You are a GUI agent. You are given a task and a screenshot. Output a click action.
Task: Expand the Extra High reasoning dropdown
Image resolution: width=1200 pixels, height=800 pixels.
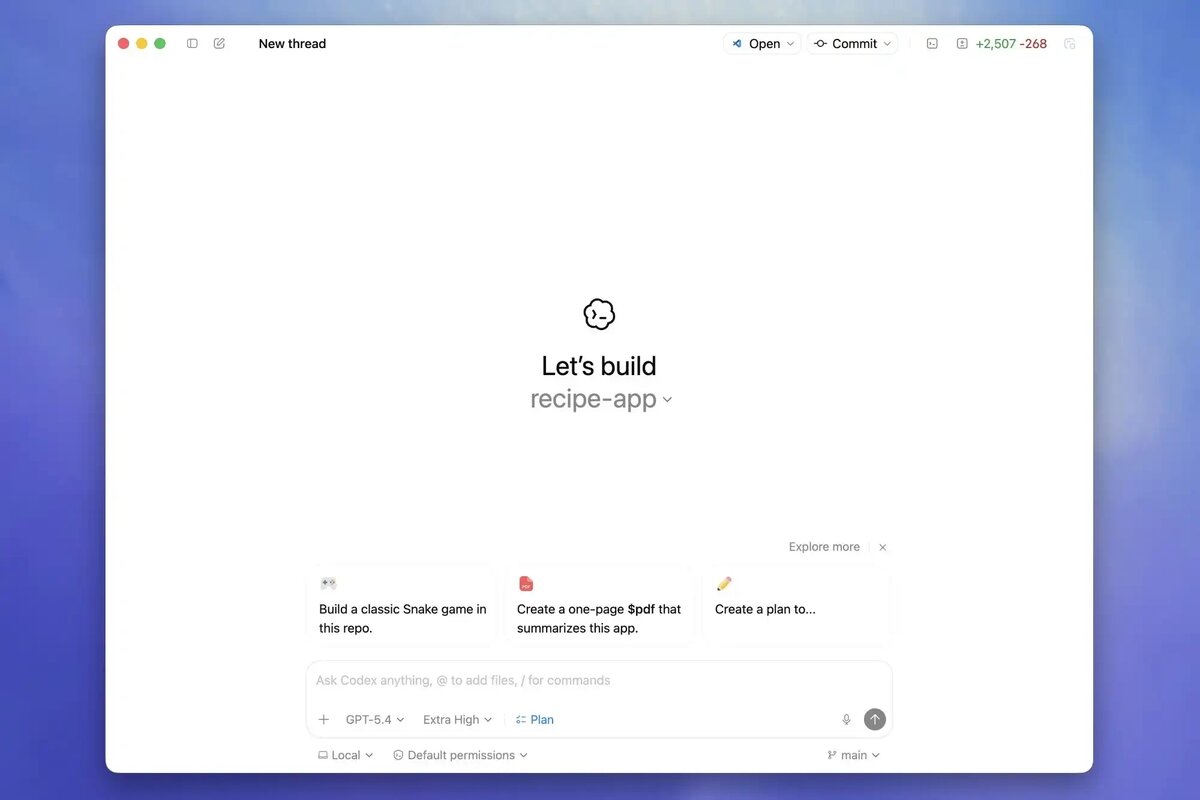(x=456, y=719)
